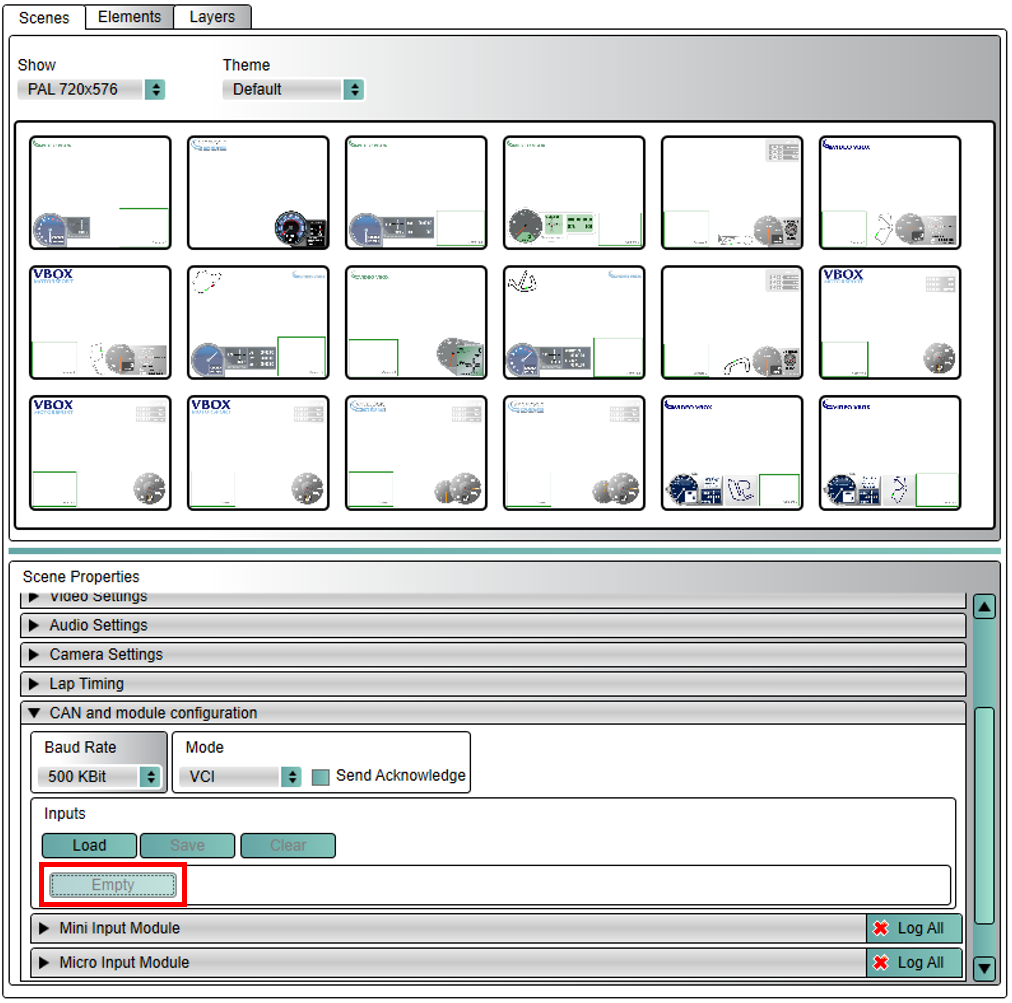
Task: Enable the Send Acknowledge checkbox
Action: coord(320,776)
